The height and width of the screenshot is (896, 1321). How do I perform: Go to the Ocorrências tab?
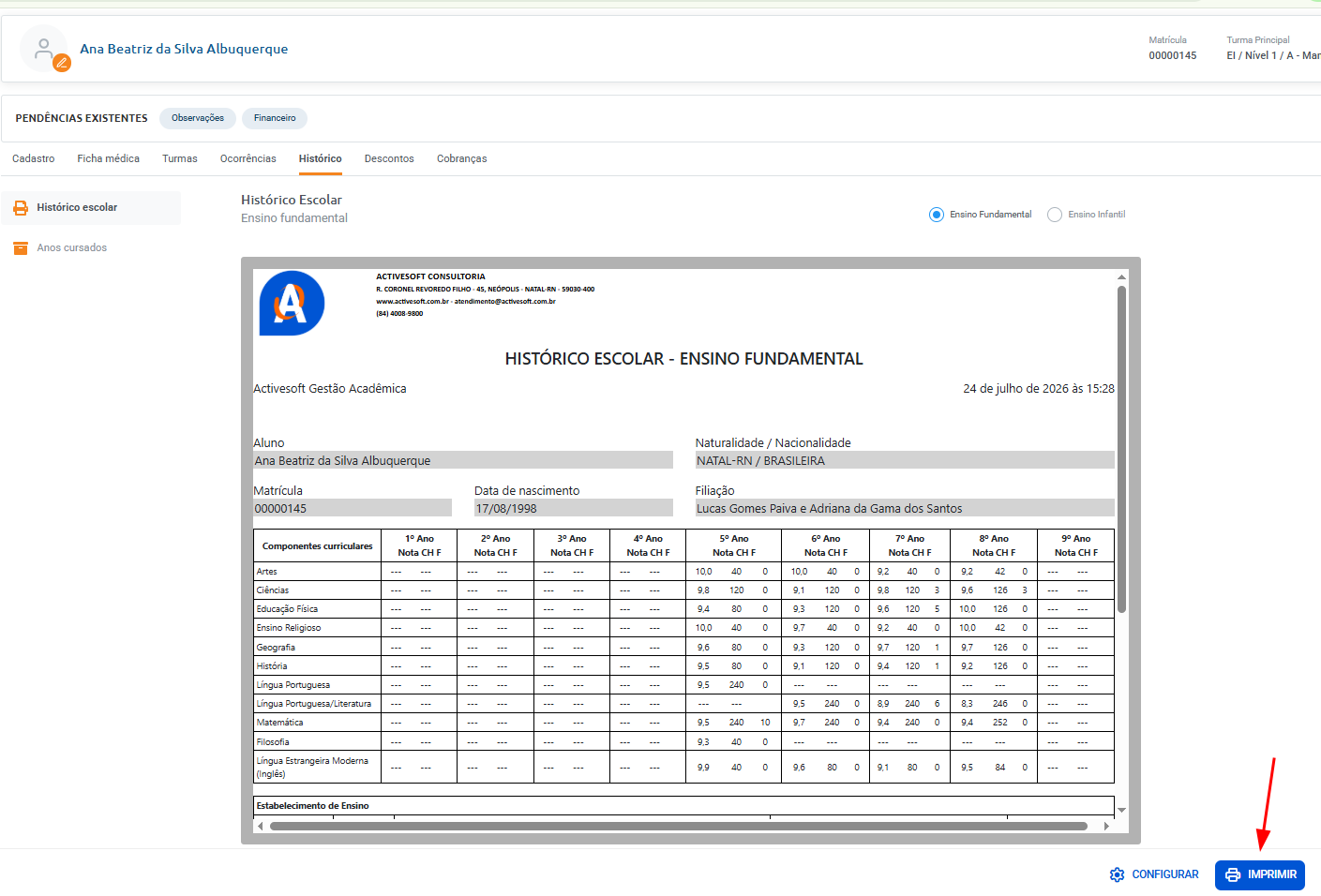coord(248,158)
